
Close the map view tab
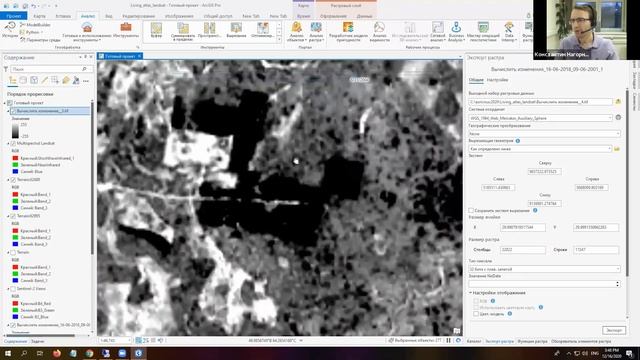pyautogui.click(x=140, y=56)
